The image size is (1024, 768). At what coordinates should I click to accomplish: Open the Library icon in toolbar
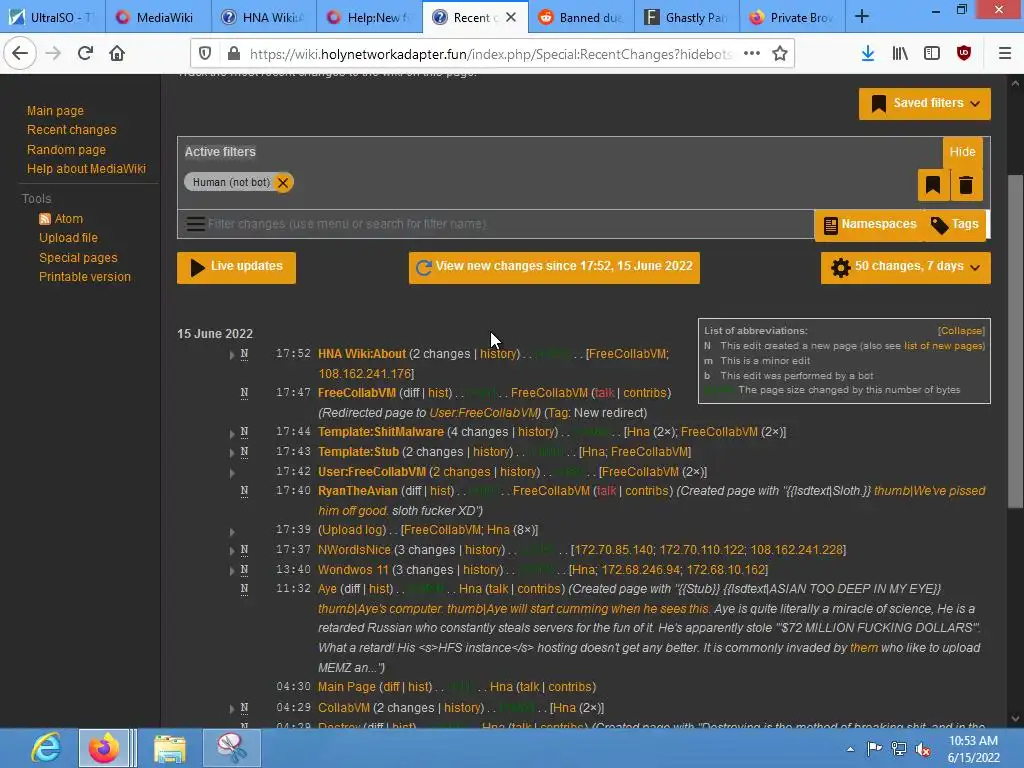(x=900, y=54)
